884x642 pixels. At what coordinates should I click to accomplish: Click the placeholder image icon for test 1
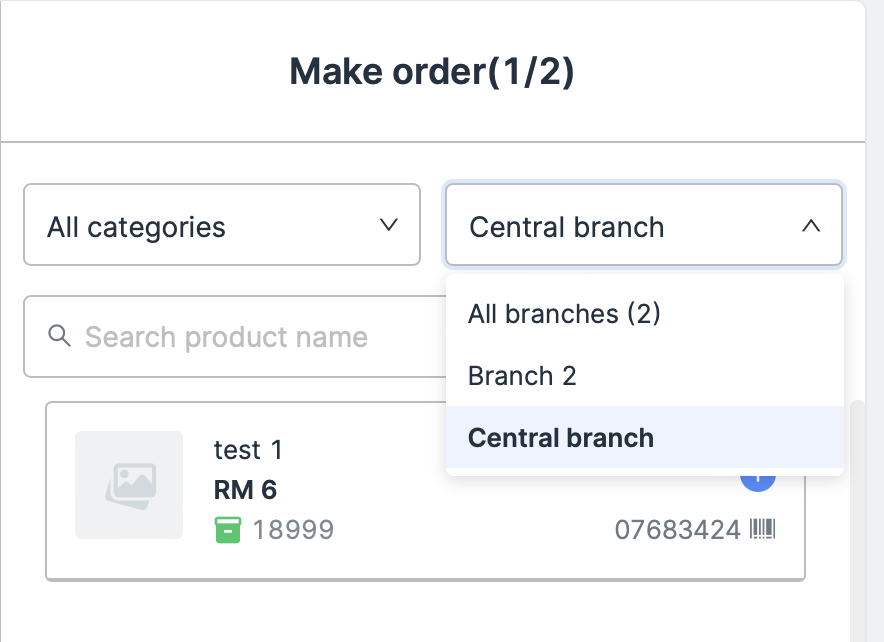click(x=129, y=485)
